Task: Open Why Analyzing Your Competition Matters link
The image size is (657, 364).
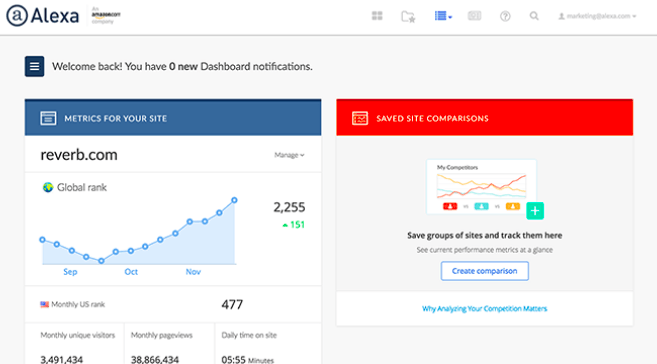Action: click(484, 309)
